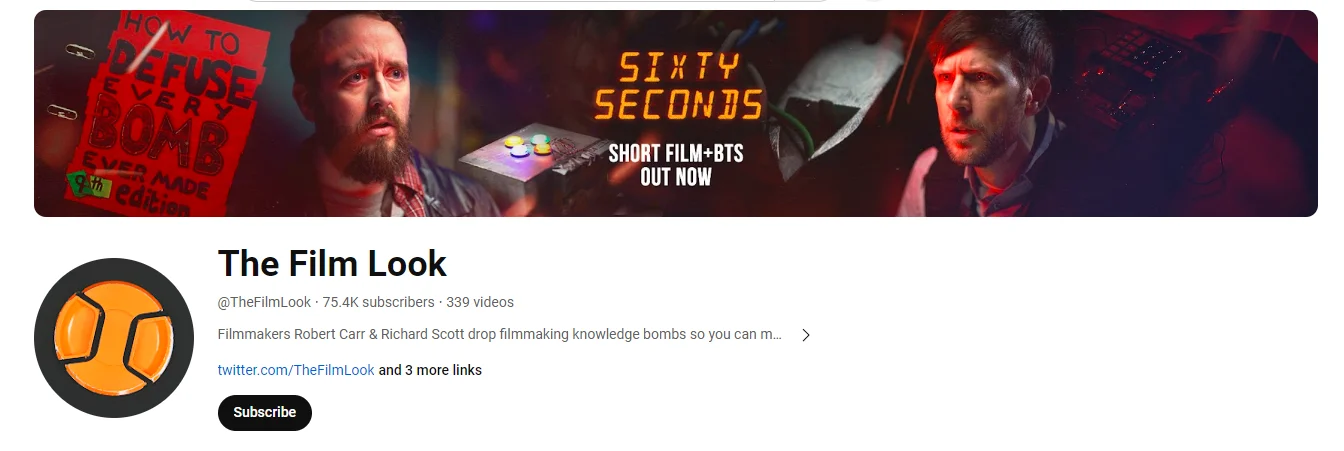This screenshot has height=451, width=1344.
Task: Click the SIXTY SECONDS title in banner
Action: (677, 86)
